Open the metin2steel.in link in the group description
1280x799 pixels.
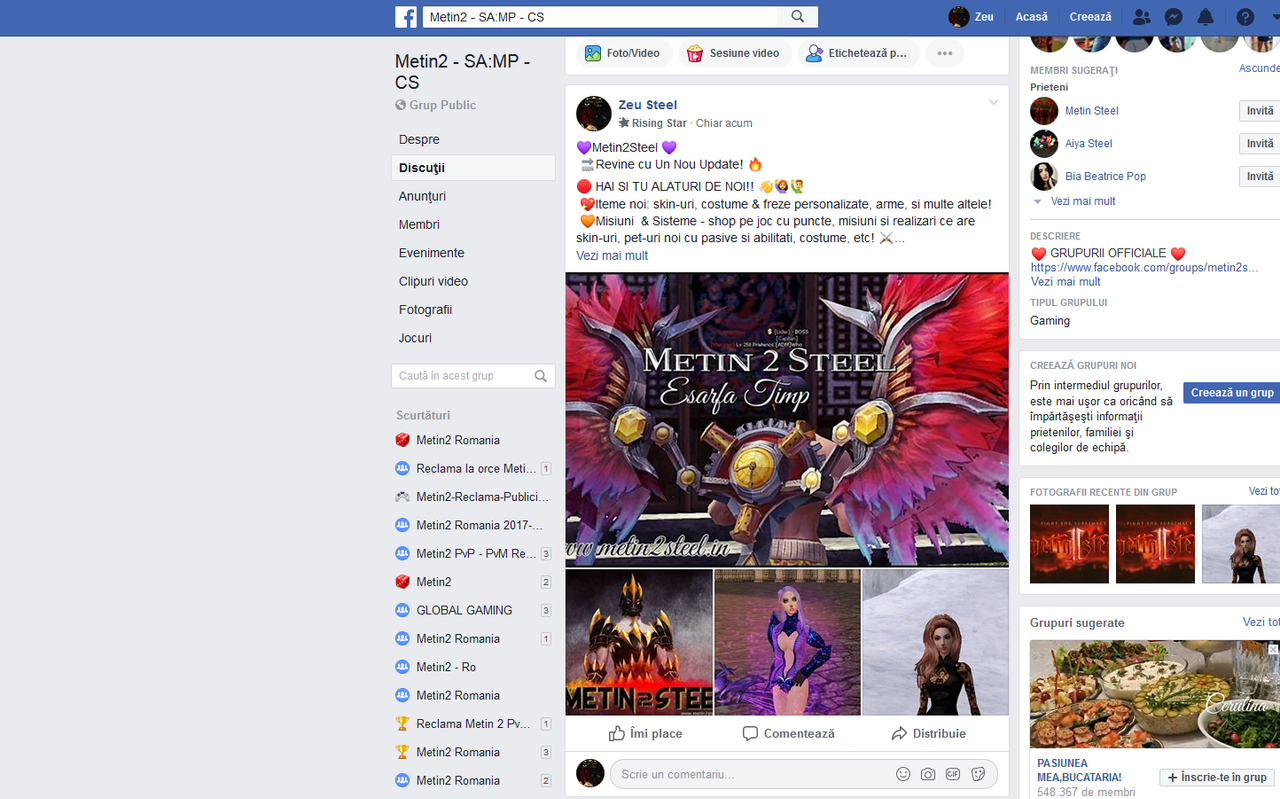pyautogui.click(x=1145, y=267)
